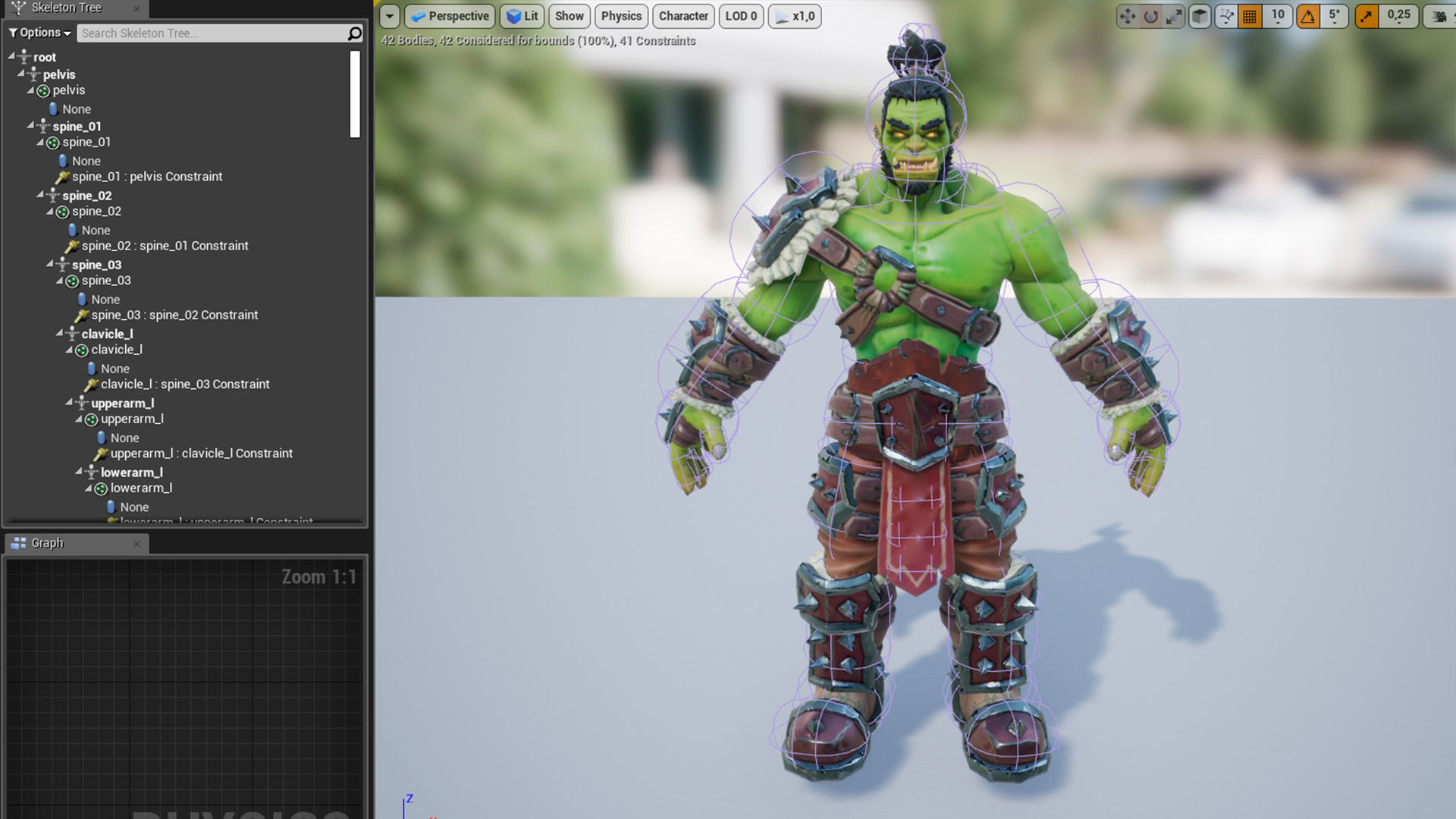Open the Lit view mode menu
This screenshot has width=1456, height=819.
pyautogui.click(x=522, y=16)
